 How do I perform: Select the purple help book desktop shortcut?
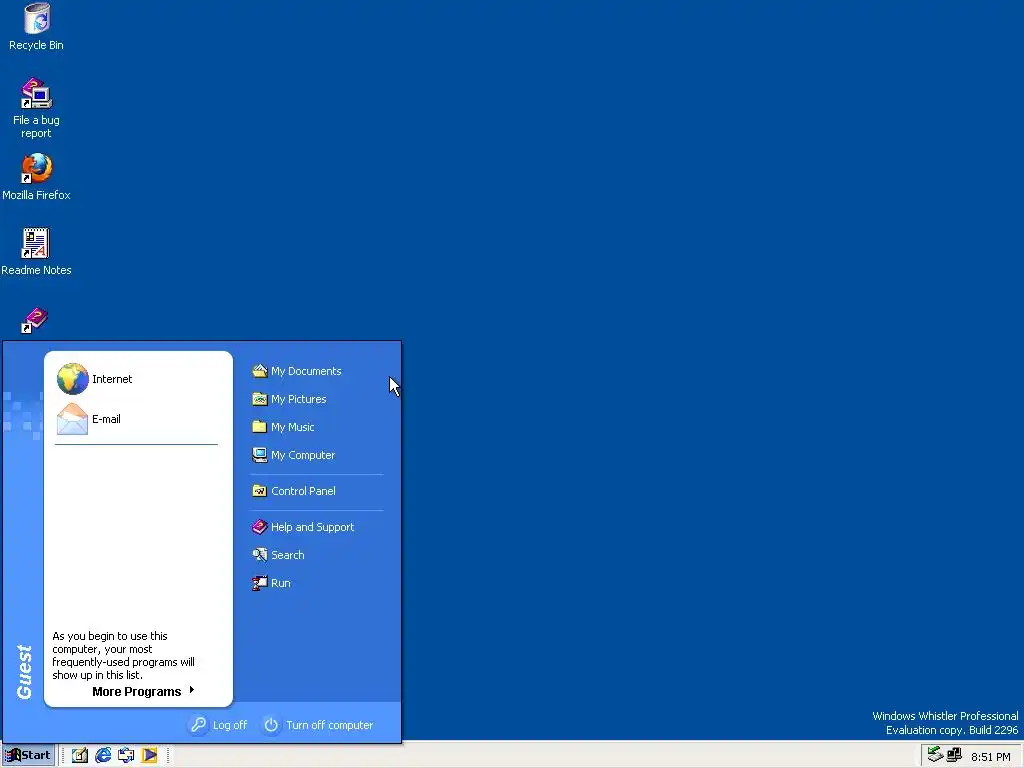coord(35,320)
